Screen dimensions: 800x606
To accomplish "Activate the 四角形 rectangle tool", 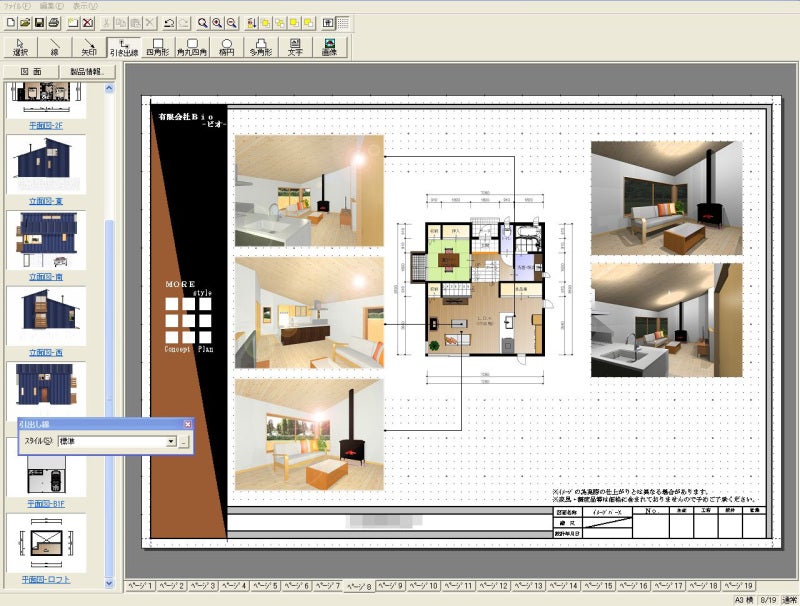I will (x=157, y=47).
